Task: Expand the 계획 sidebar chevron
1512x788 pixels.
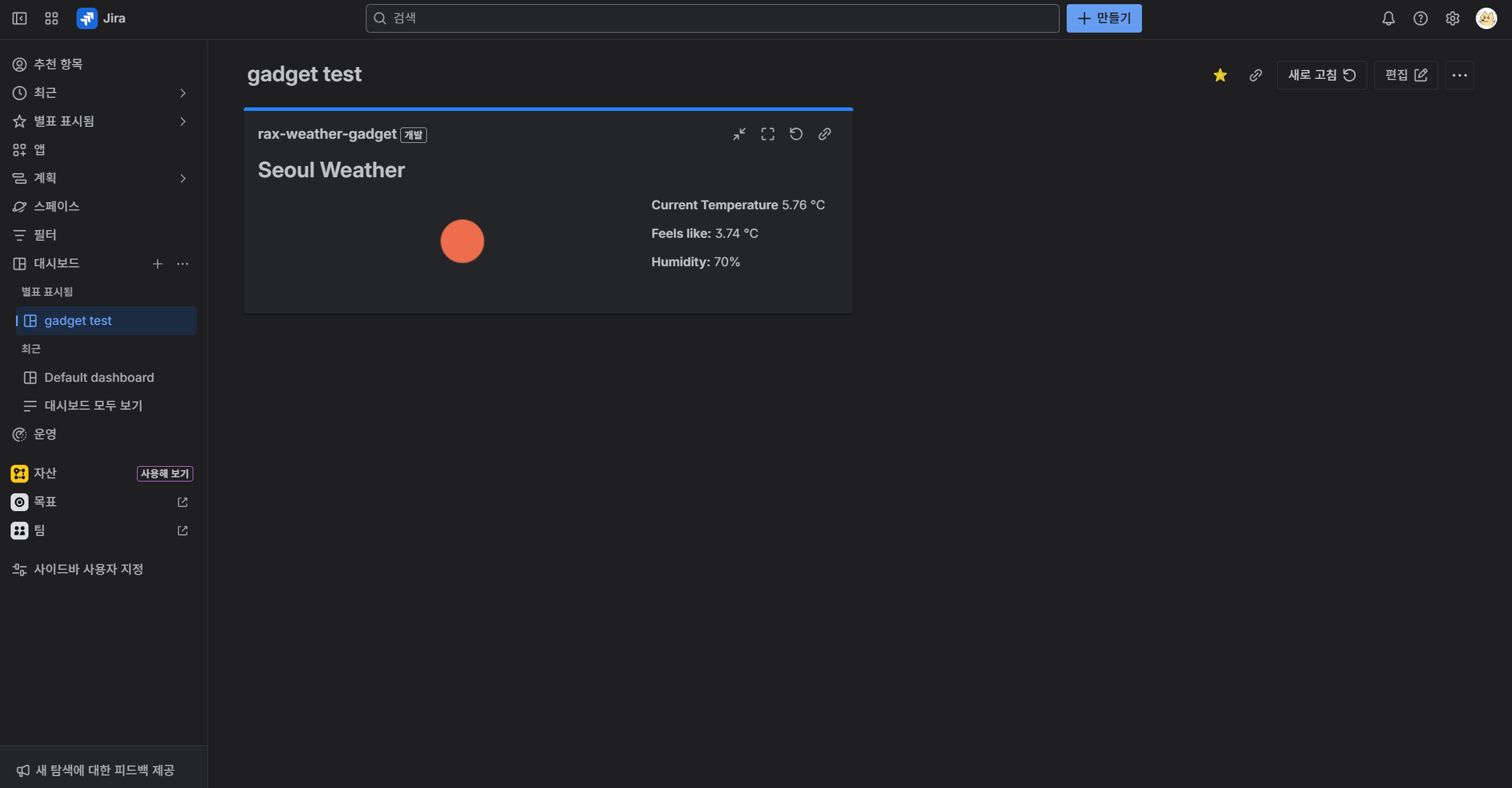Action: (183, 178)
